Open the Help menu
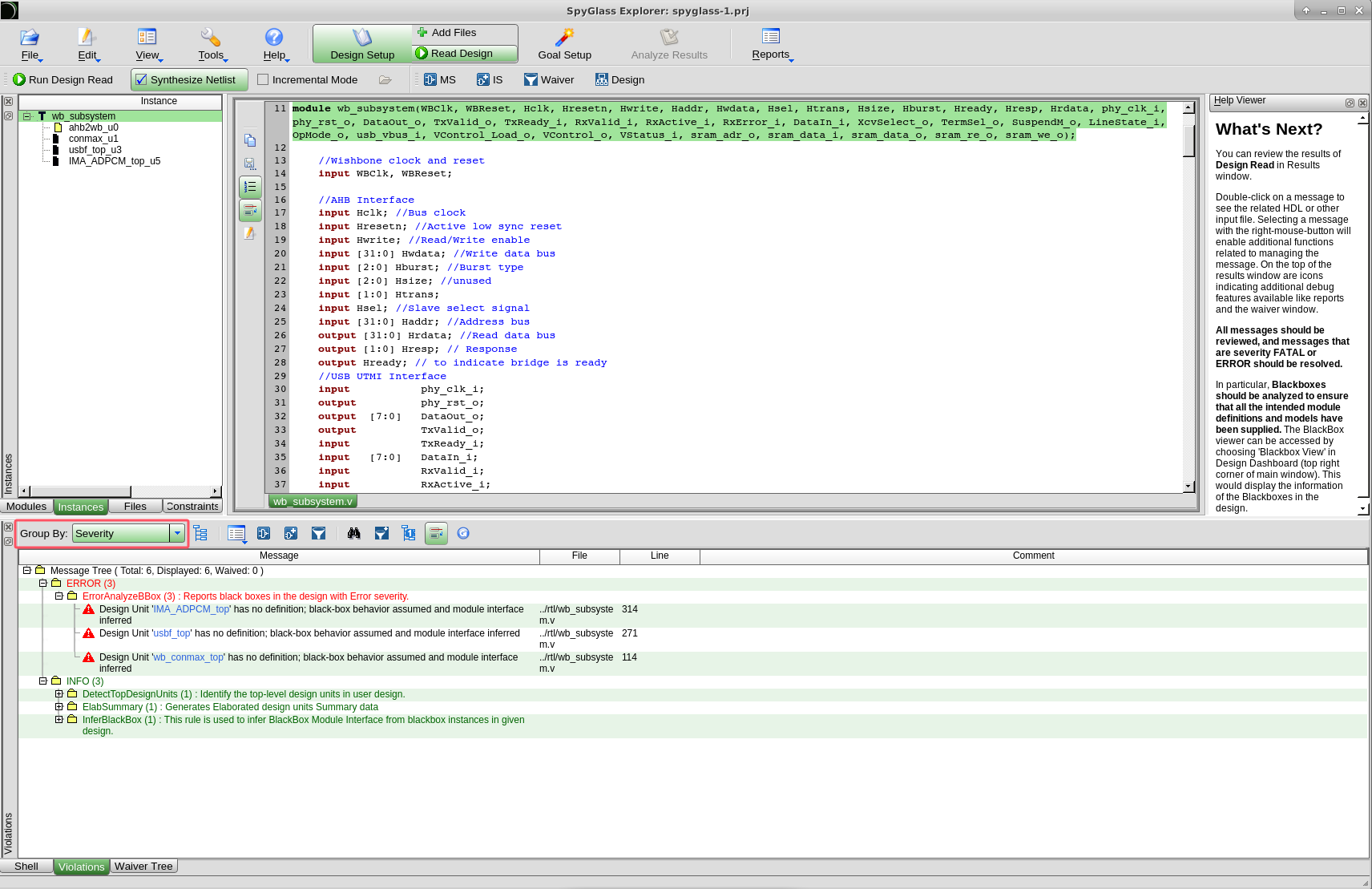 pos(274,45)
